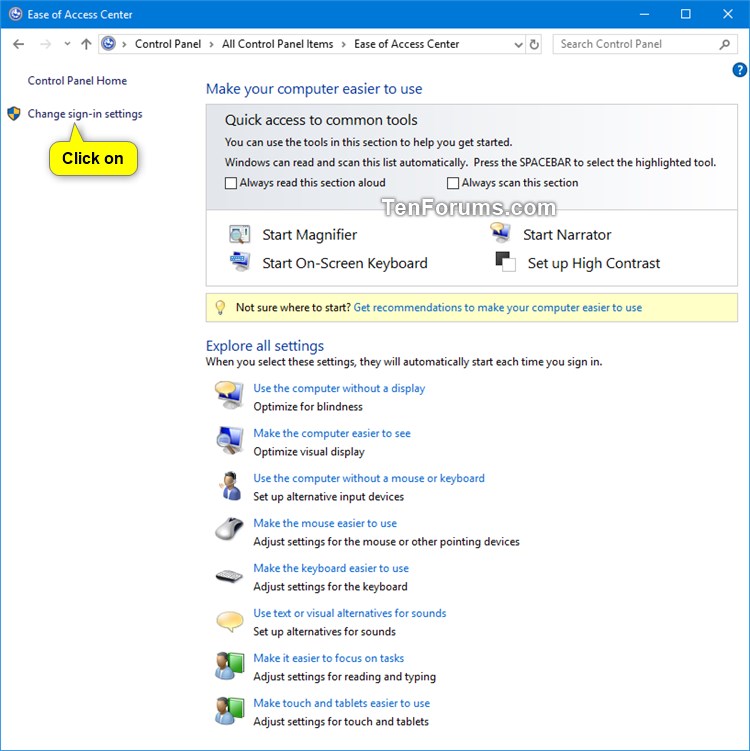
Task: Select the Ease of Access Center breadcrumb
Action: point(407,44)
